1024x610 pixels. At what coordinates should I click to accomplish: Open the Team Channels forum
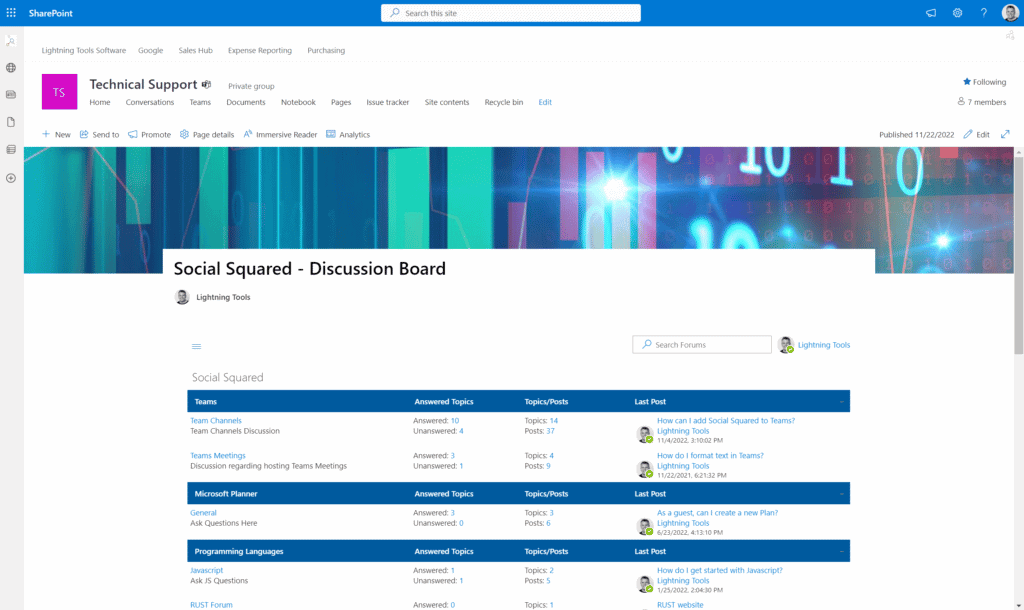[215, 420]
